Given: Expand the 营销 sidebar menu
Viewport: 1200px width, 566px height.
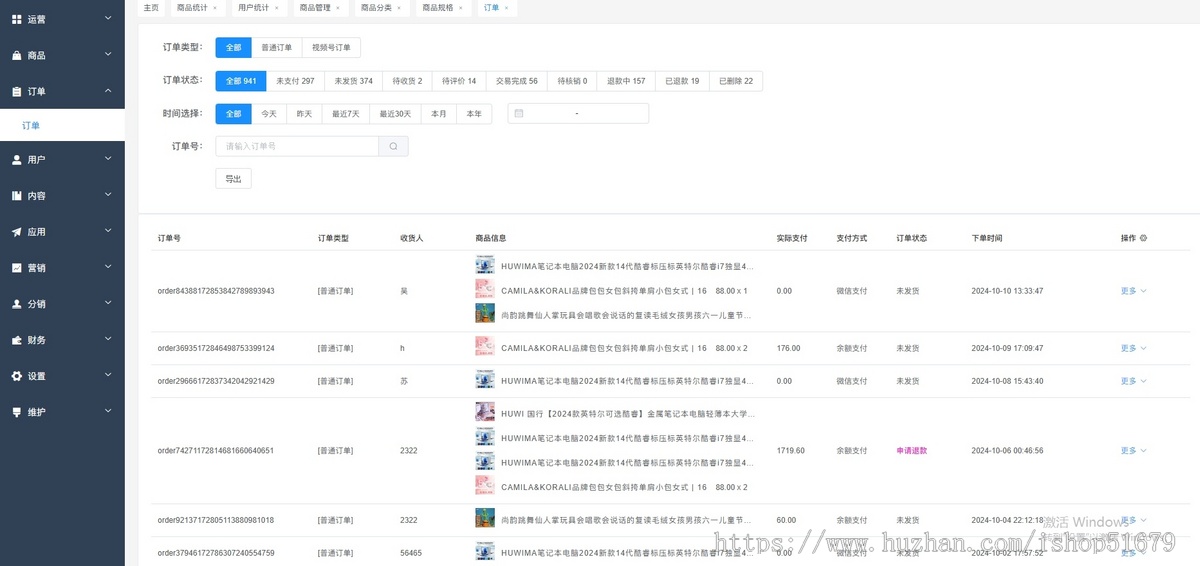Looking at the screenshot, I should point(62,268).
